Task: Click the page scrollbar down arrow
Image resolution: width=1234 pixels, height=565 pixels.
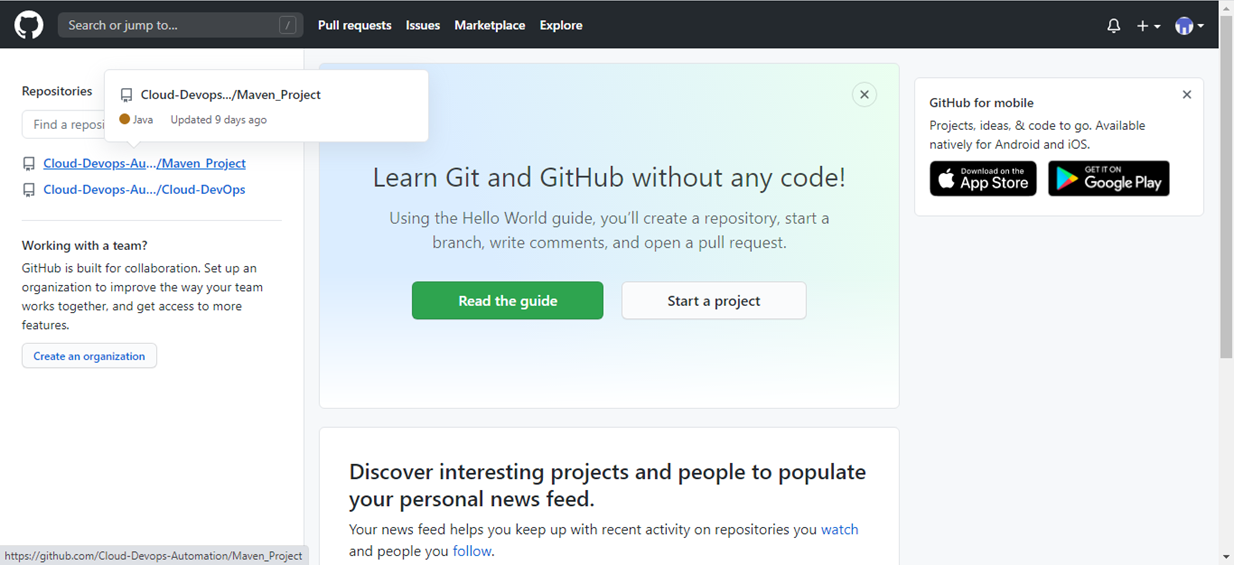Action: pyautogui.click(x=1226, y=556)
